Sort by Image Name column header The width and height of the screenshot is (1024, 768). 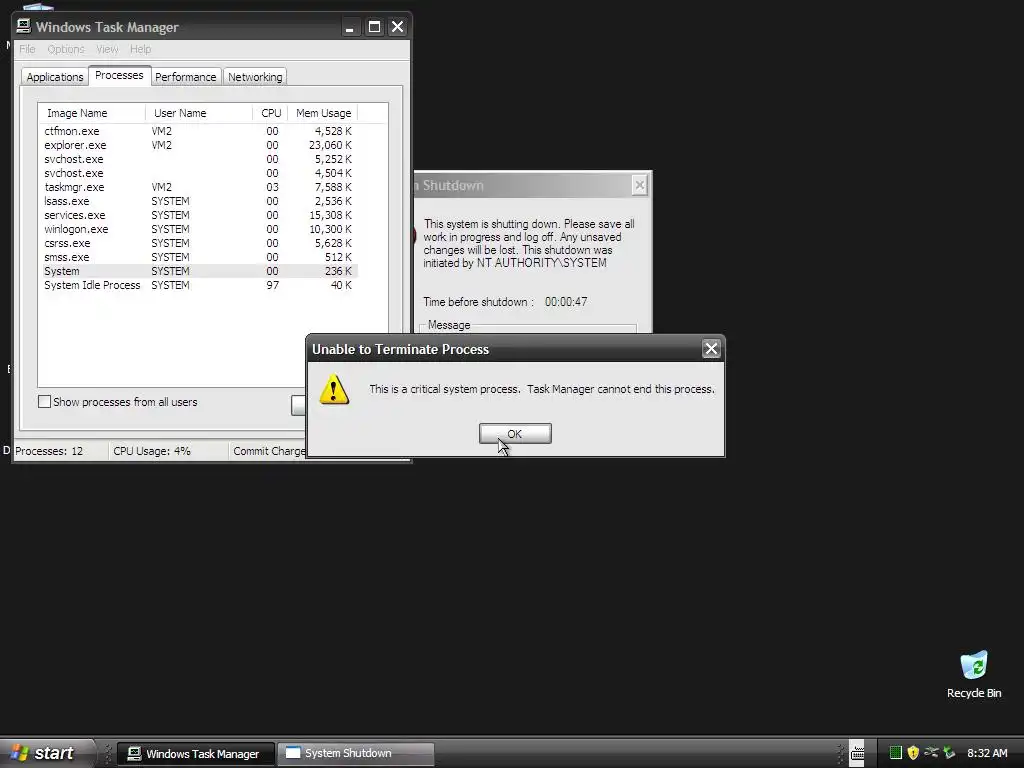coord(91,113)
